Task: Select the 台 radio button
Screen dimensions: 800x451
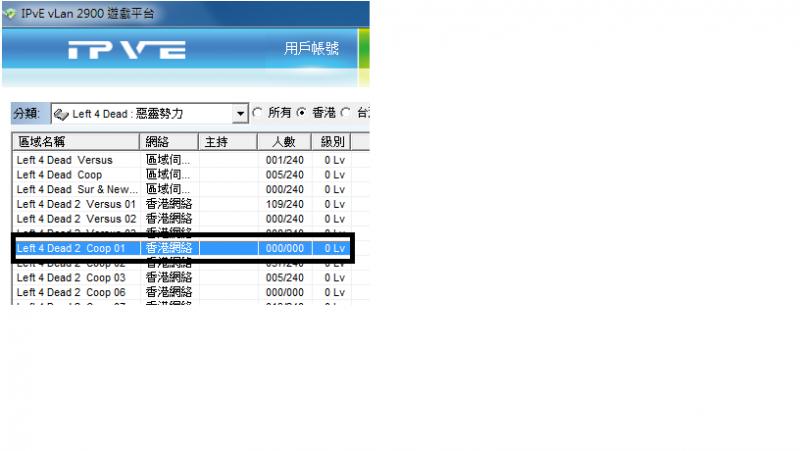Action: click(x=345, y=112)
